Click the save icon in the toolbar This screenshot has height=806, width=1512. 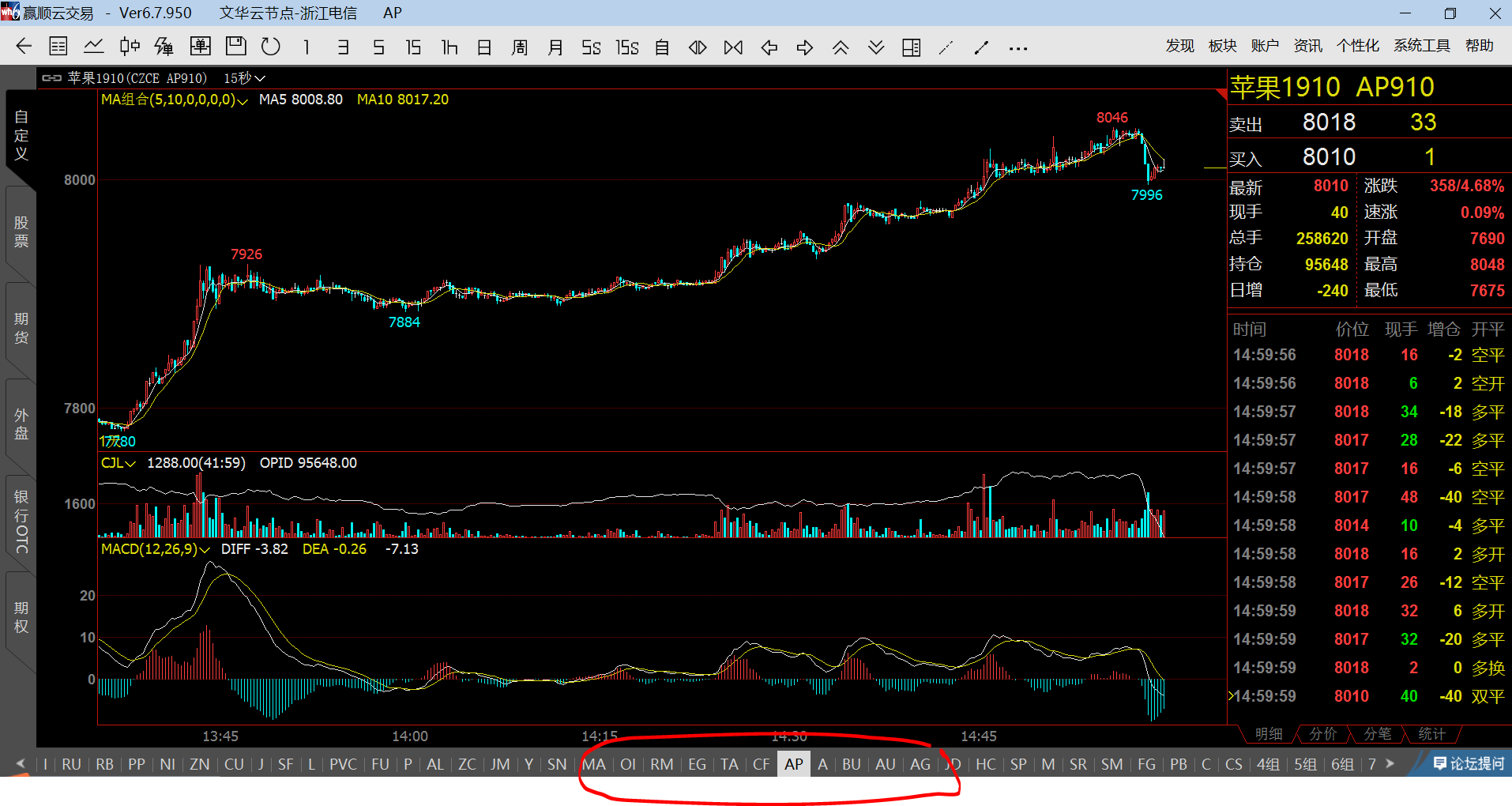click(x=235, y=47)
